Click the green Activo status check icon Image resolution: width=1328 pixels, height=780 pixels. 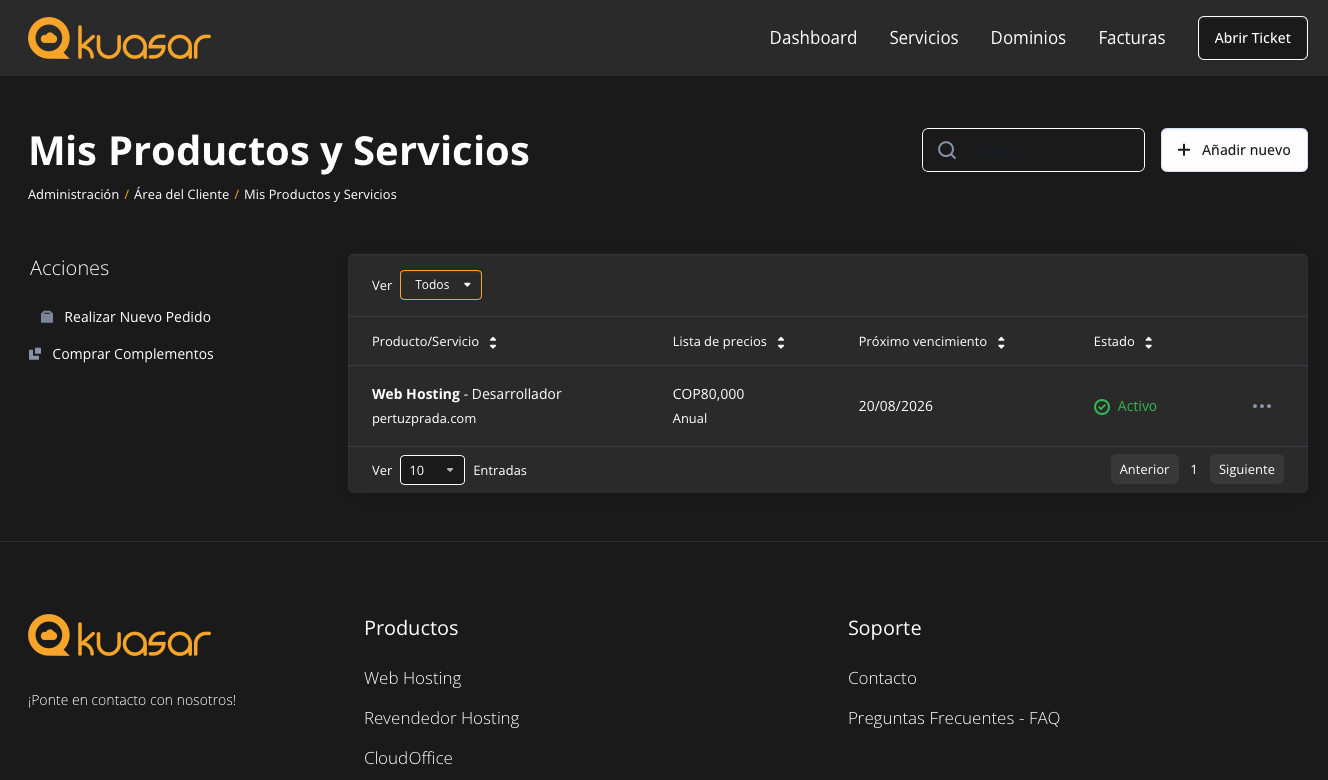coord(1101,406)
